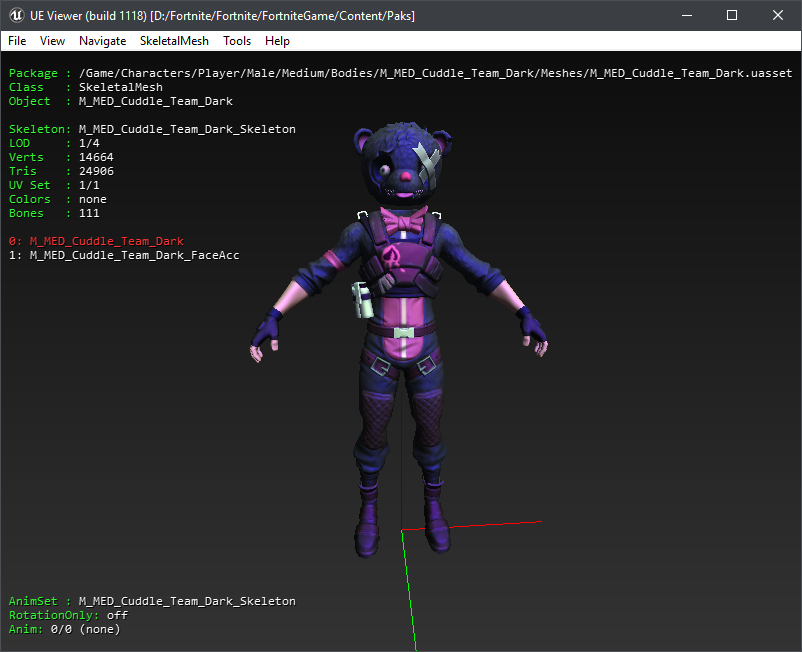Minimize the UE Viewer window
The width and height of the screenshot is (802, 652).
687,15
